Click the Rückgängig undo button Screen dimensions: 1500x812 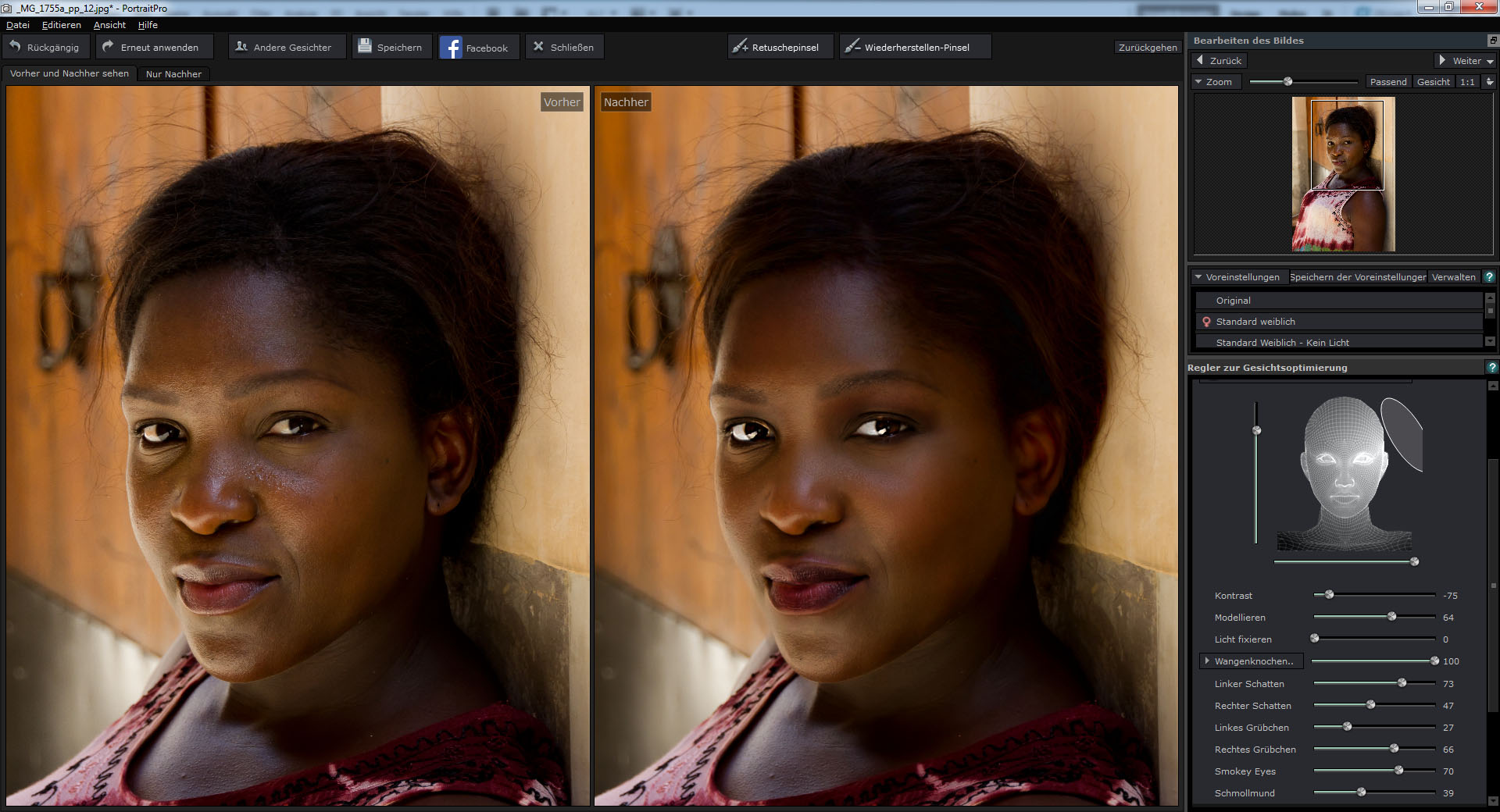point(45,47)
